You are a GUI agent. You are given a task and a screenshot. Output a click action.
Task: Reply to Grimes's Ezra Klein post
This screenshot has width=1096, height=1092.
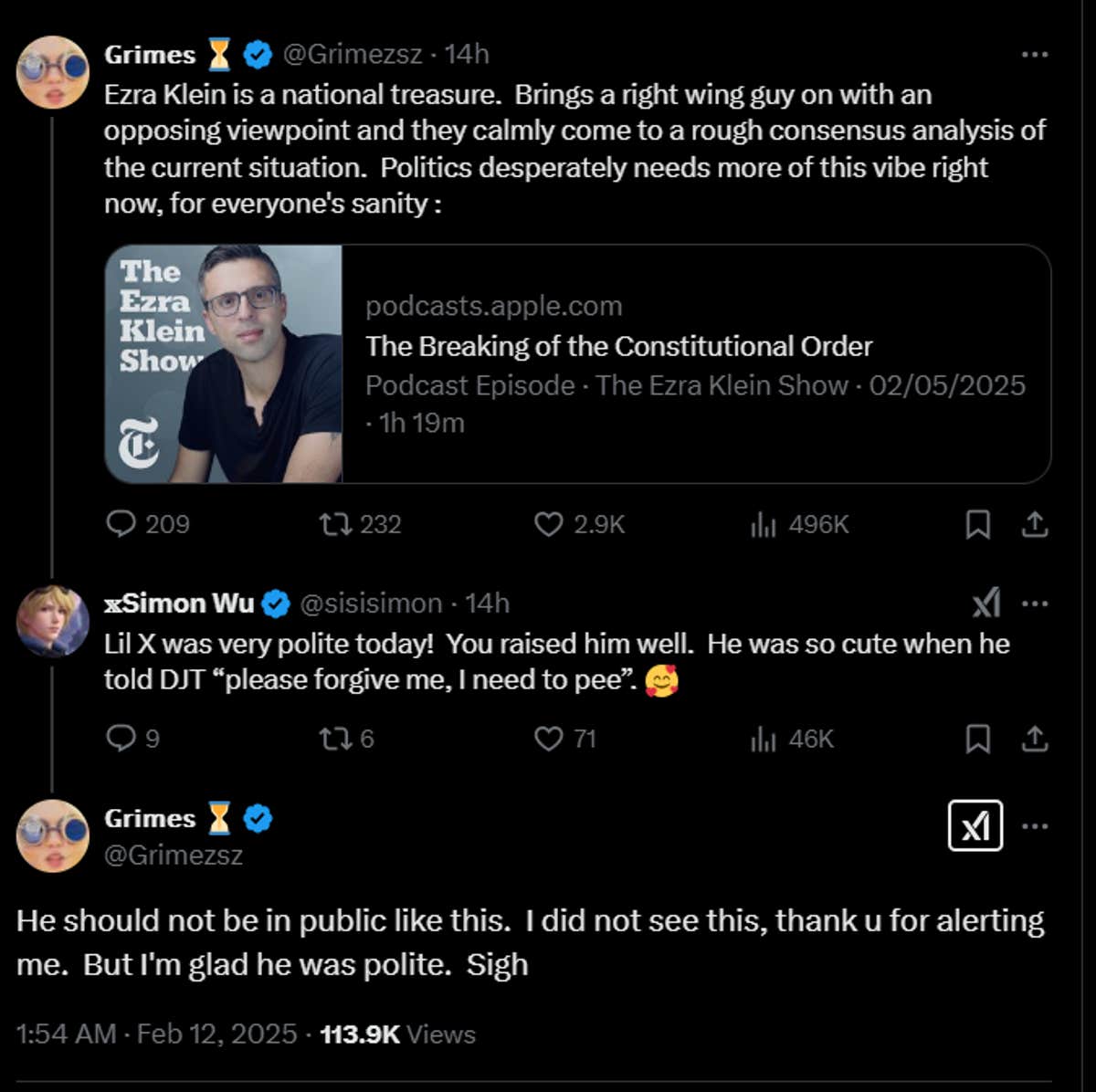coord(121,524)
